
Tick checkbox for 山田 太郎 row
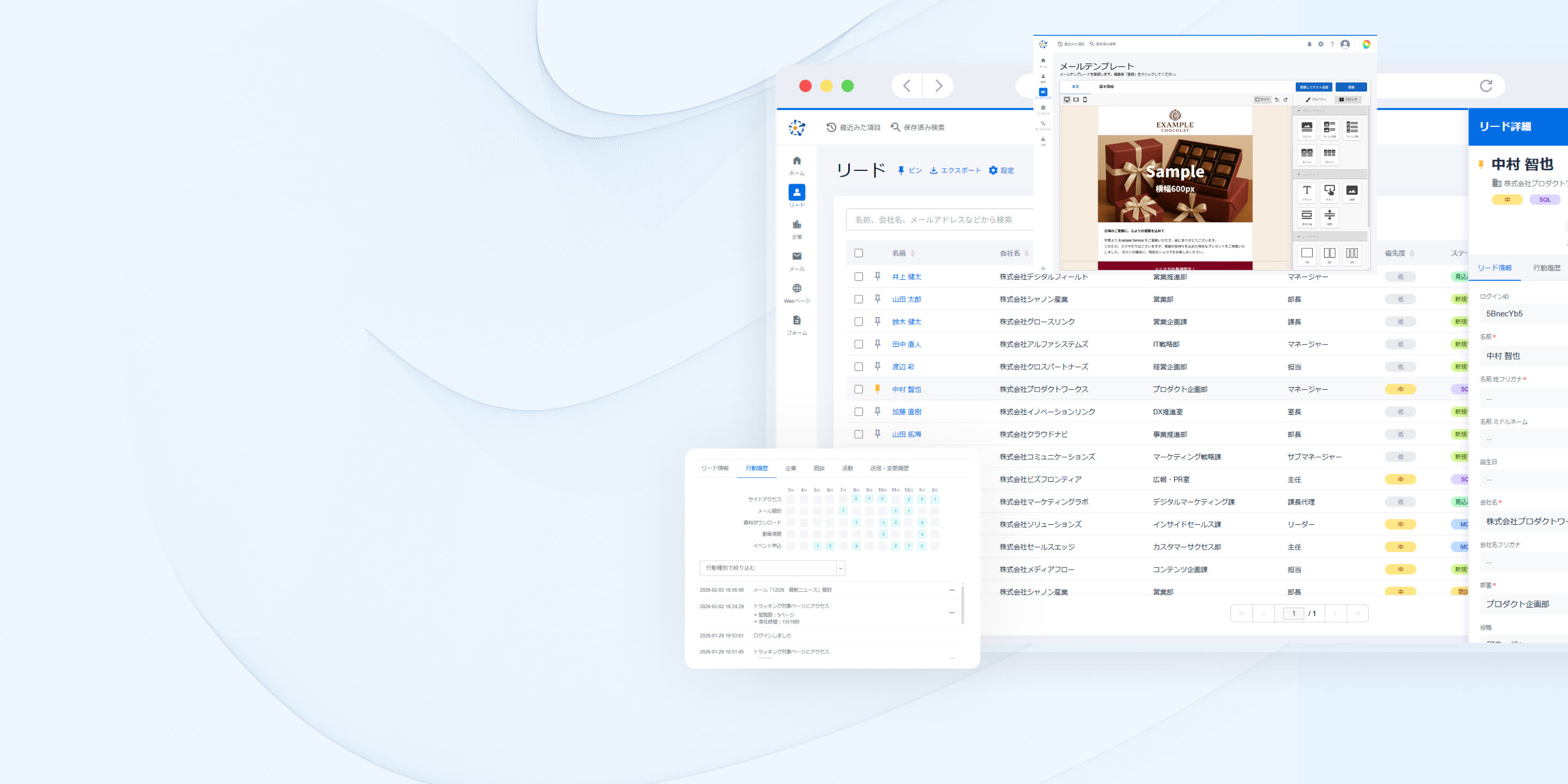[x=858, y=299]
